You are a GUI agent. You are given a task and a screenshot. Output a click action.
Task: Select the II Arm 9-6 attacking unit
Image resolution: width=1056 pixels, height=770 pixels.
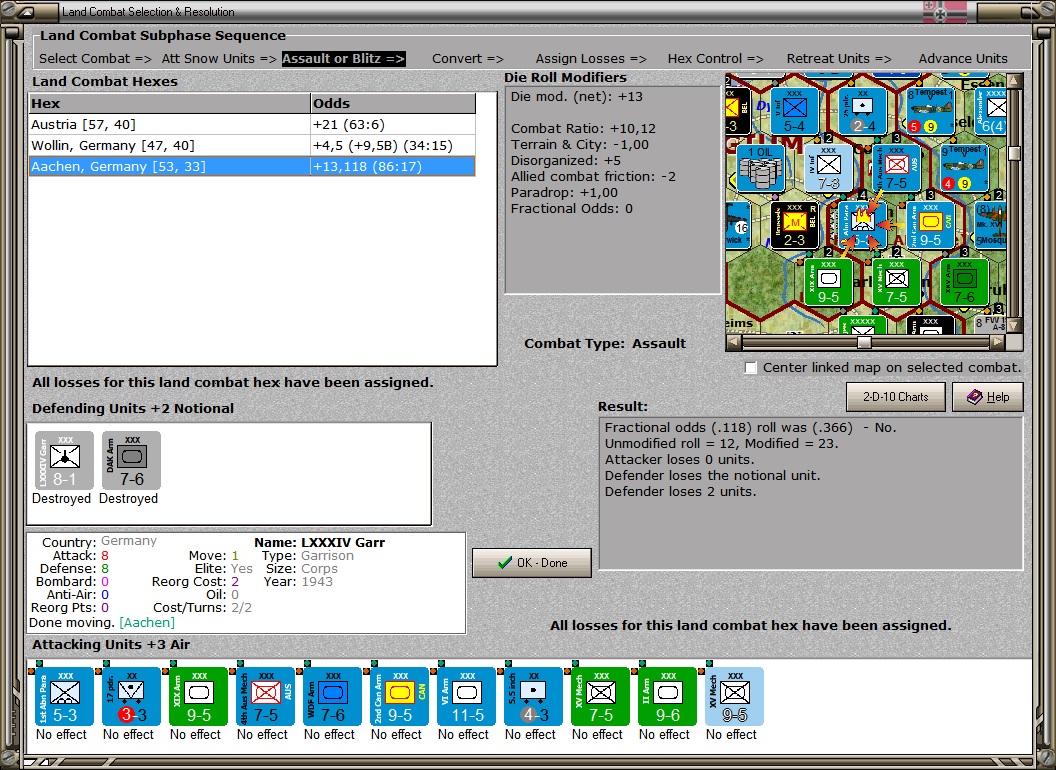[x=667, y=697]
